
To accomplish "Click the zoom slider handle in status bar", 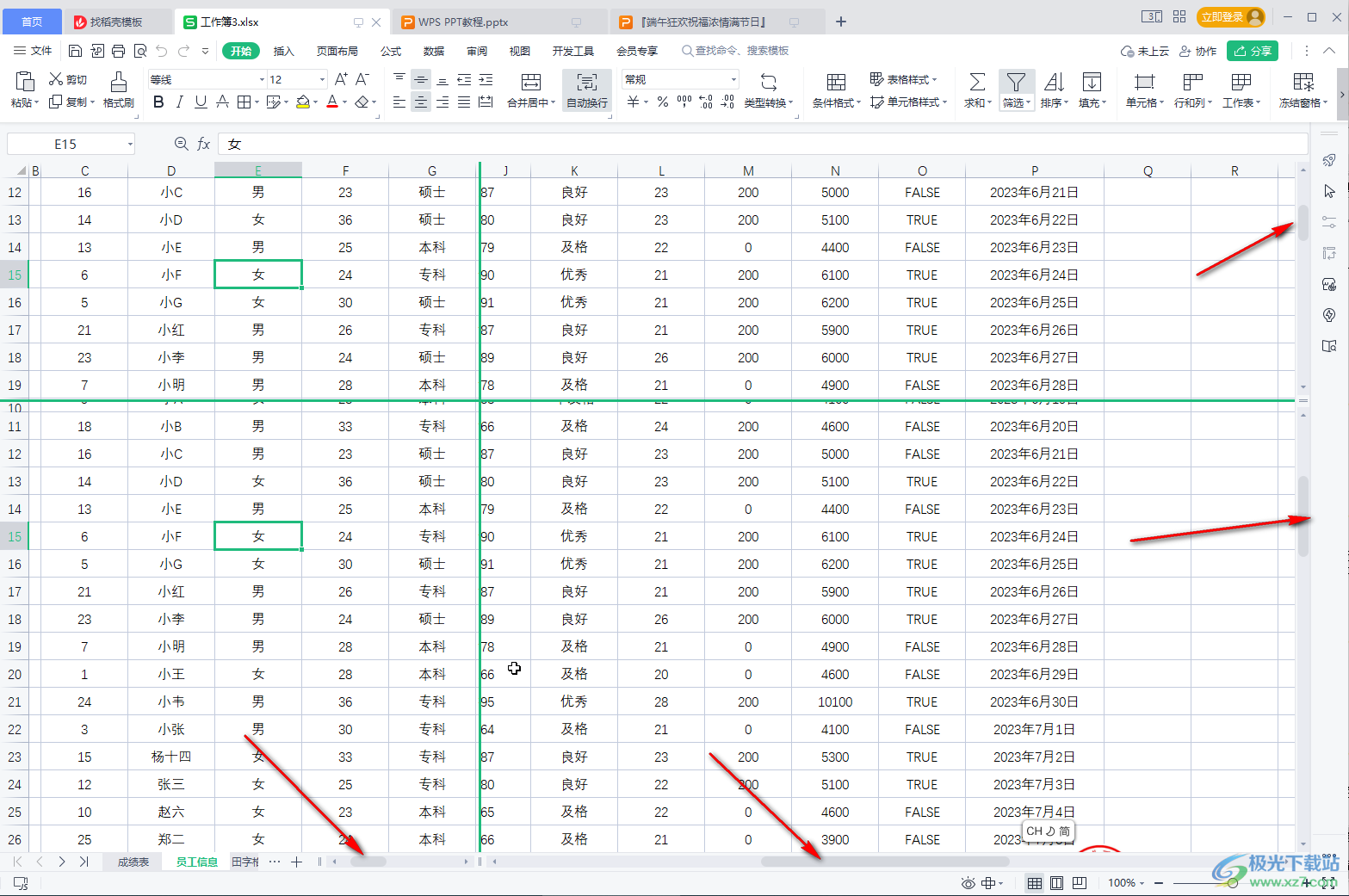I will [x=1233, y=883].
